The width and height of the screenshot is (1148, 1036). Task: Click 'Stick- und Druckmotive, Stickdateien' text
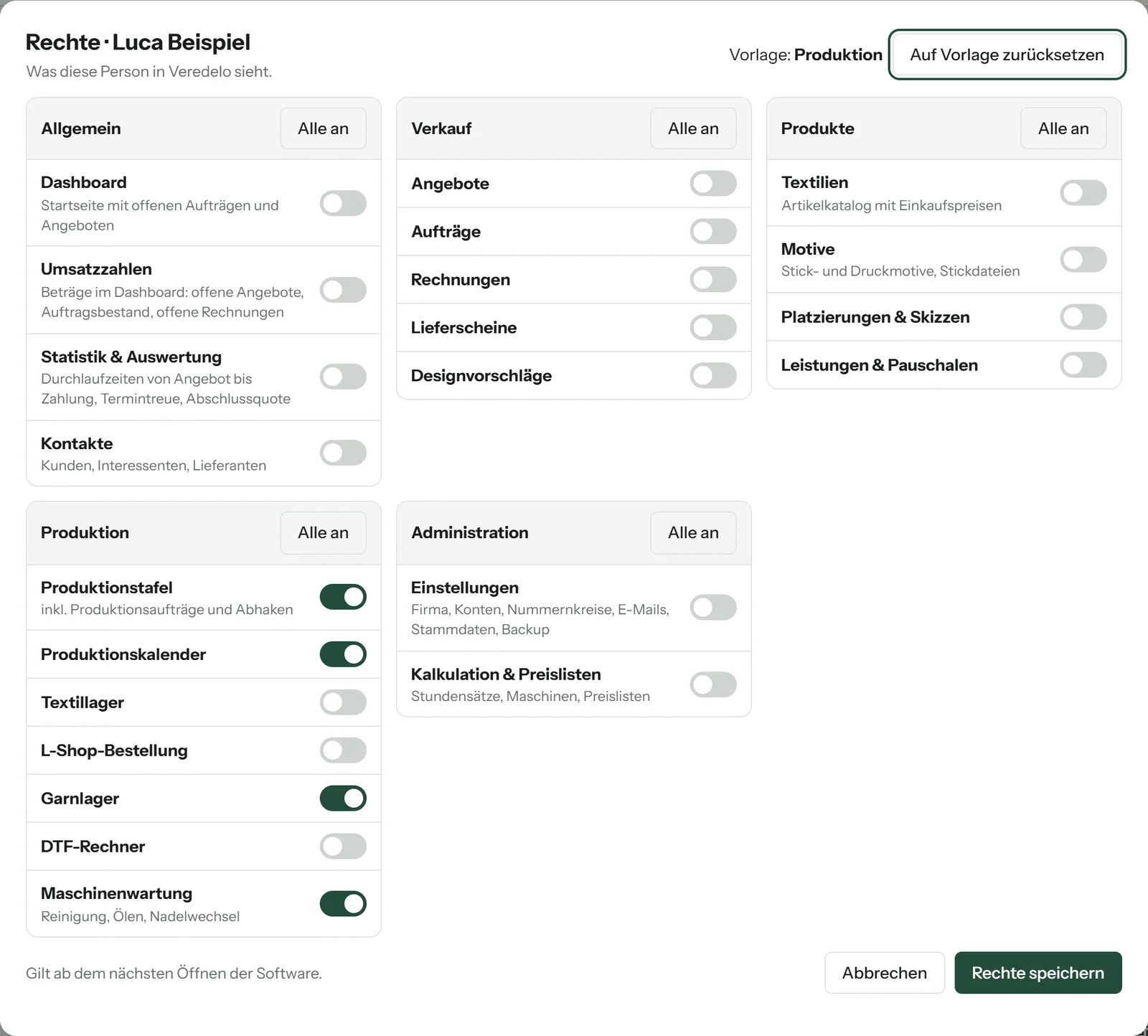[900, 271]
